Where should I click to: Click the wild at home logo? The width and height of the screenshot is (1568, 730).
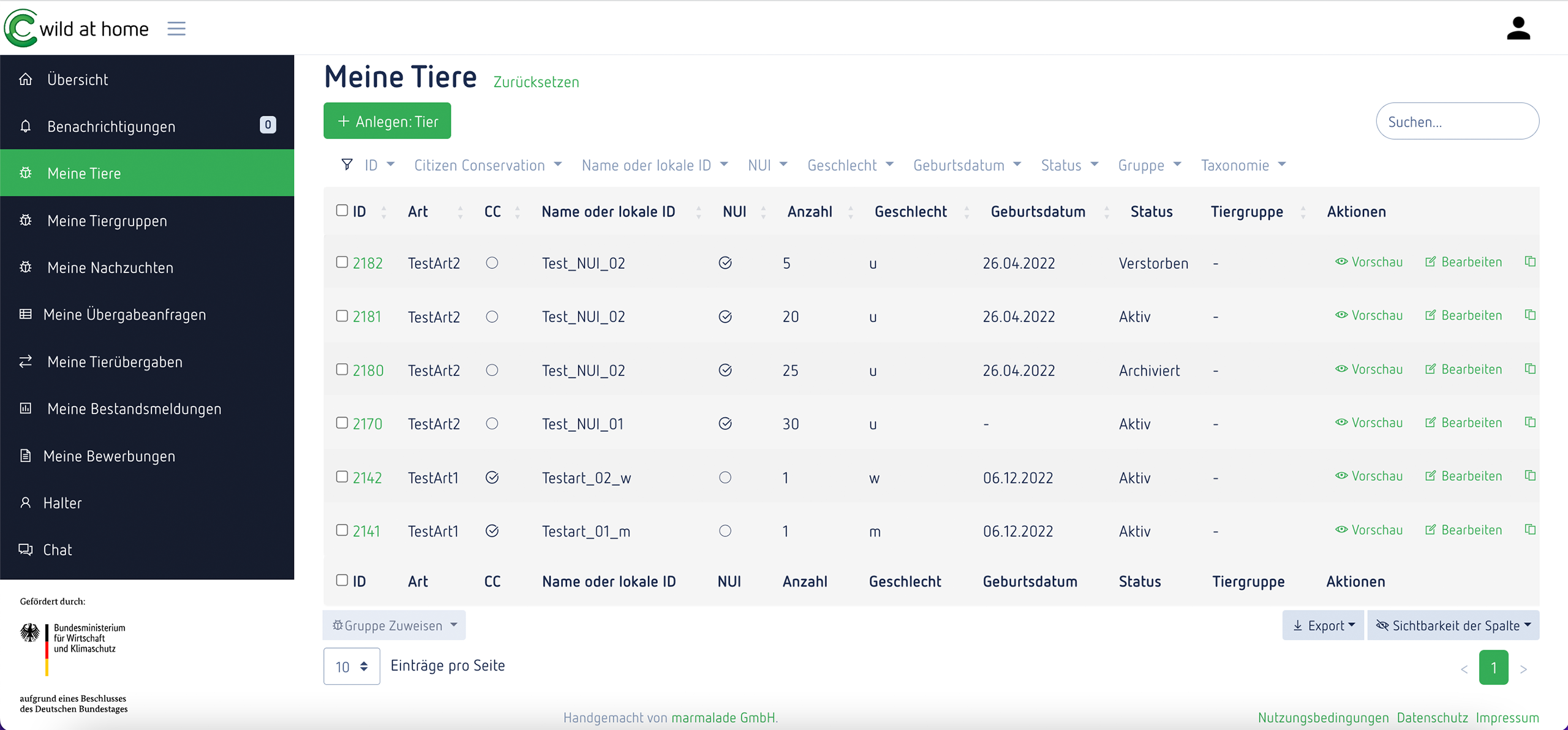point(77,28)
